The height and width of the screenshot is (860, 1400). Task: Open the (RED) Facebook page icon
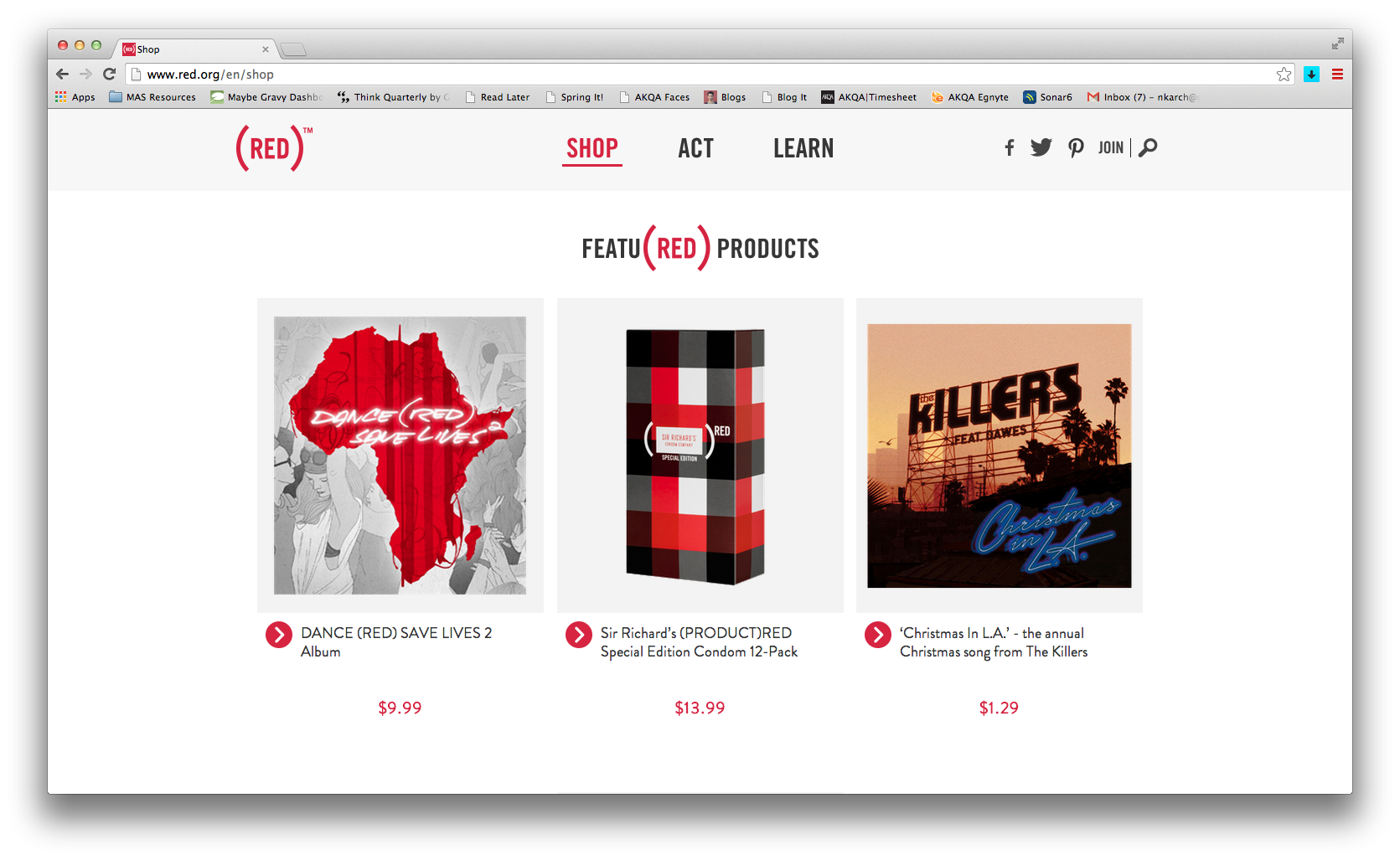coord(1010,148)
